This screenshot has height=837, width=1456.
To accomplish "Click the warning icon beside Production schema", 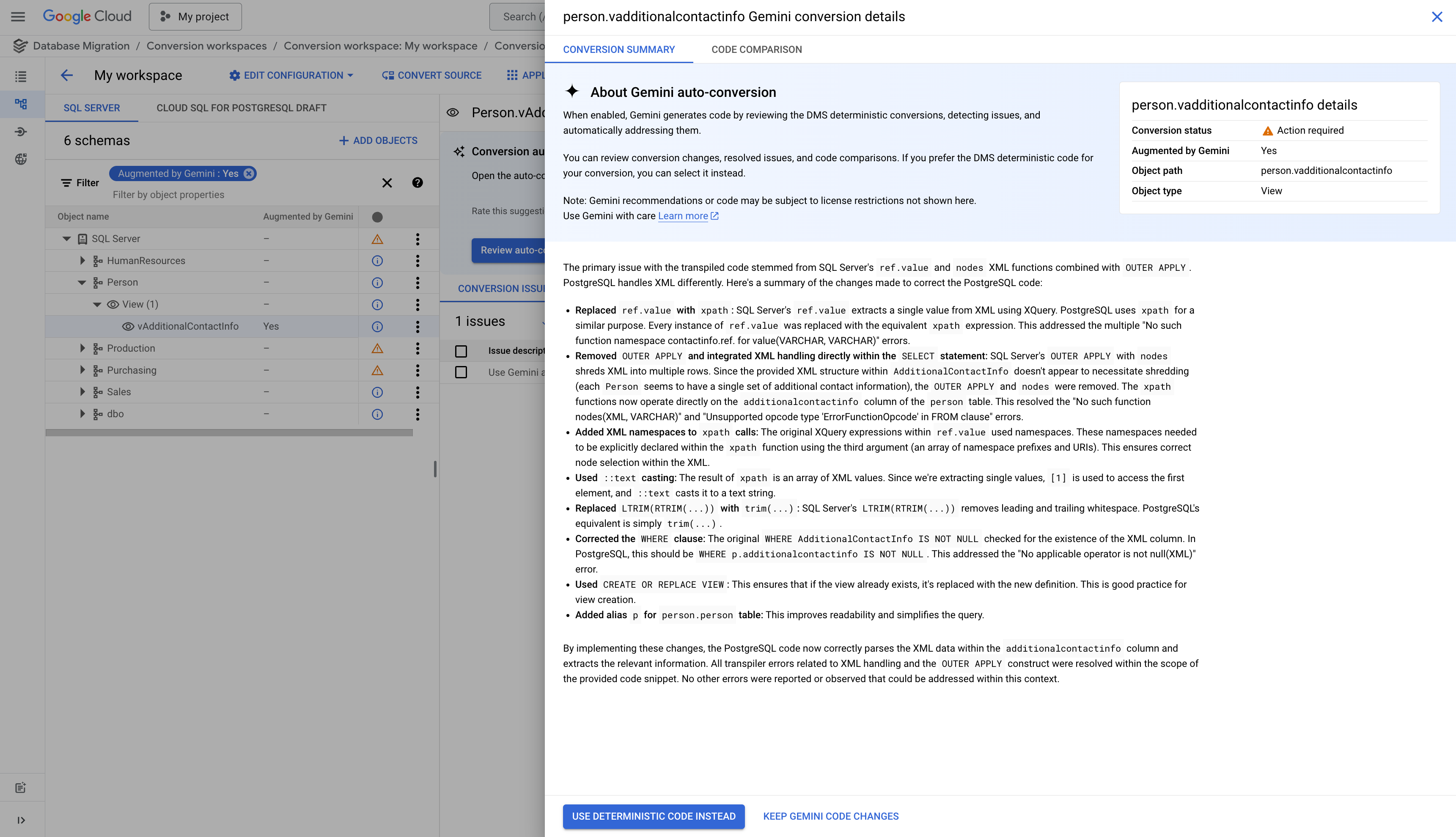I will [x=377, y=348].
